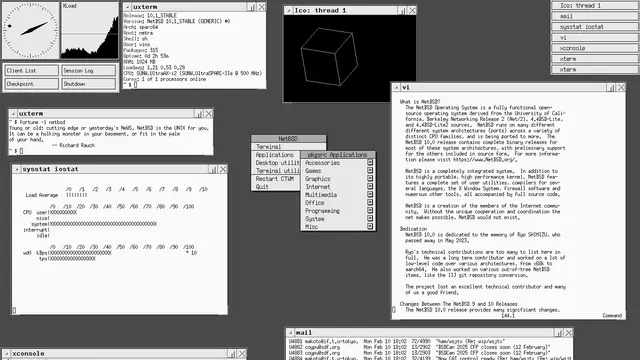
Task: Select Restart CTWM from the NetBSD menu
Action: click(276, 179)
